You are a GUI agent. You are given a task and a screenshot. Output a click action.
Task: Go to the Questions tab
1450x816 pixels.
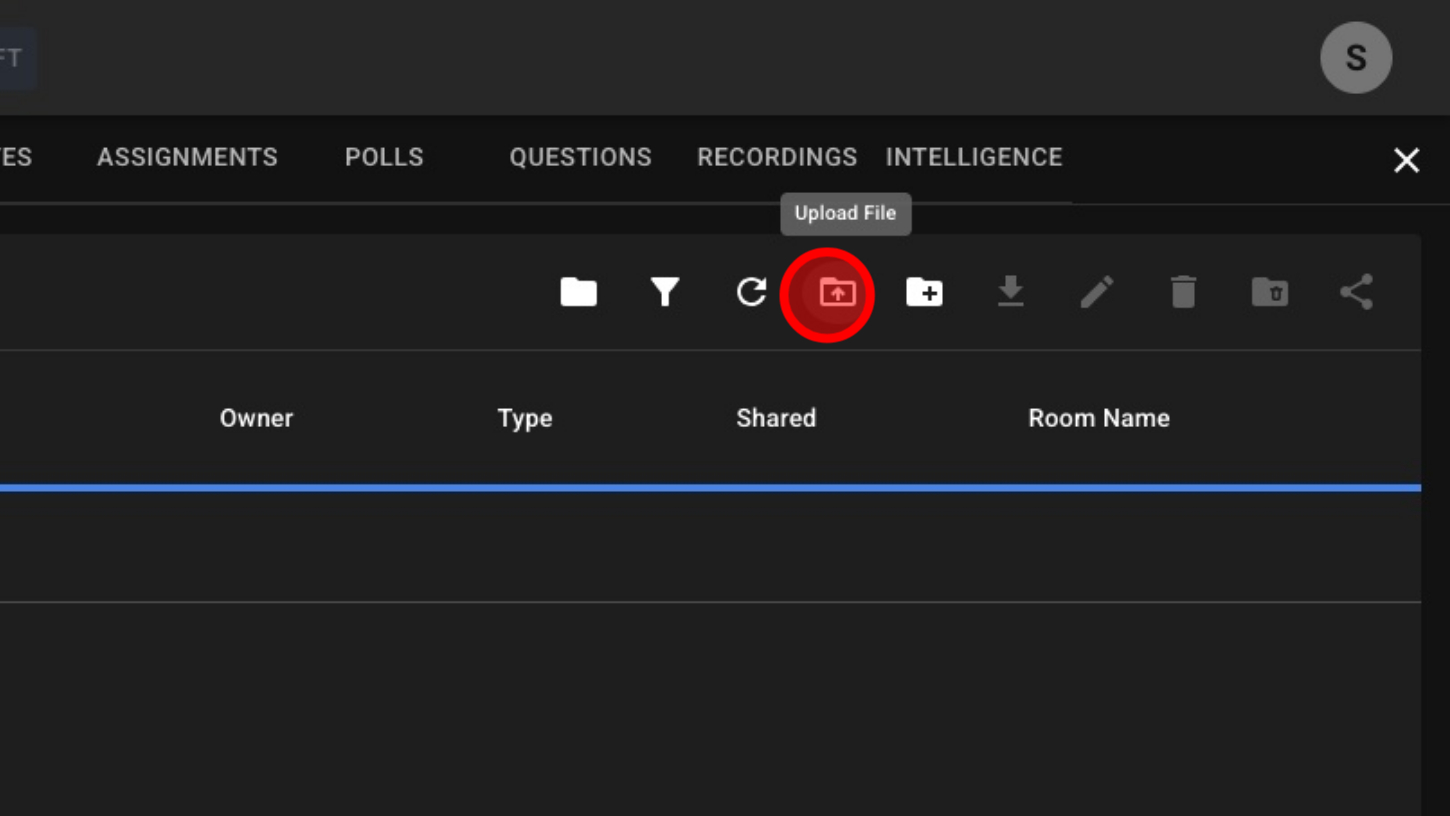tap(580, 157)
